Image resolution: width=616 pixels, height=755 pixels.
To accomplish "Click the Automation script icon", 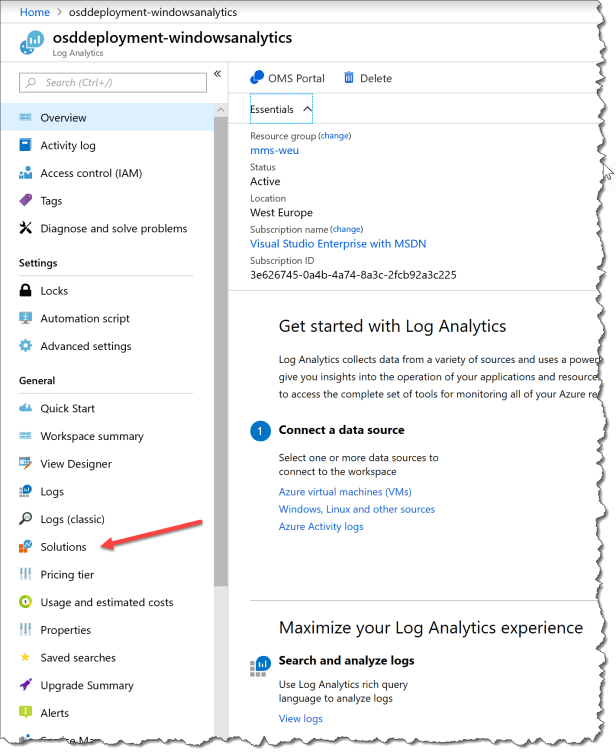I will tap(25, 318).
